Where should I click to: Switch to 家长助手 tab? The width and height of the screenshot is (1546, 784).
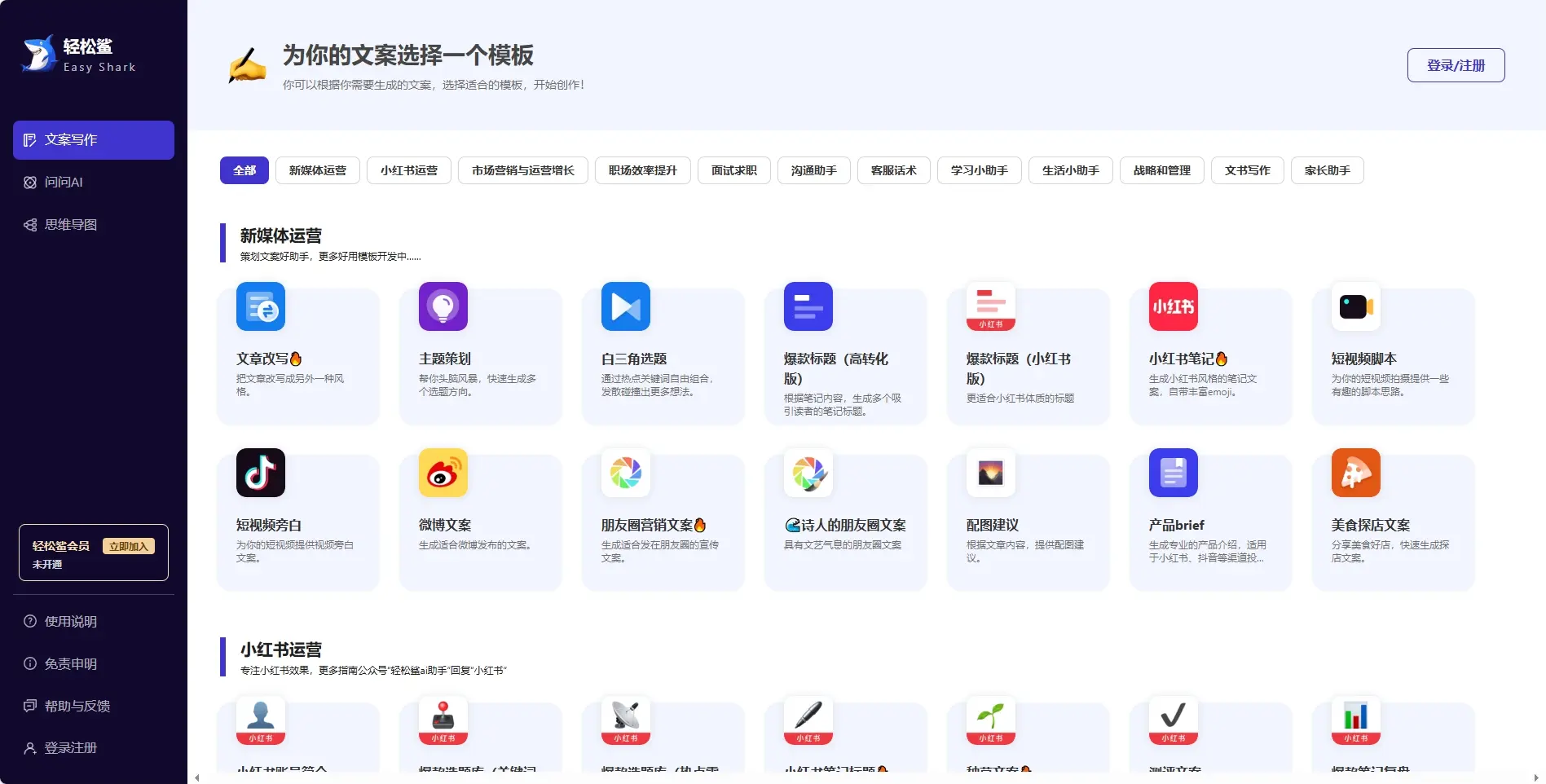[x=1328, y=170]
